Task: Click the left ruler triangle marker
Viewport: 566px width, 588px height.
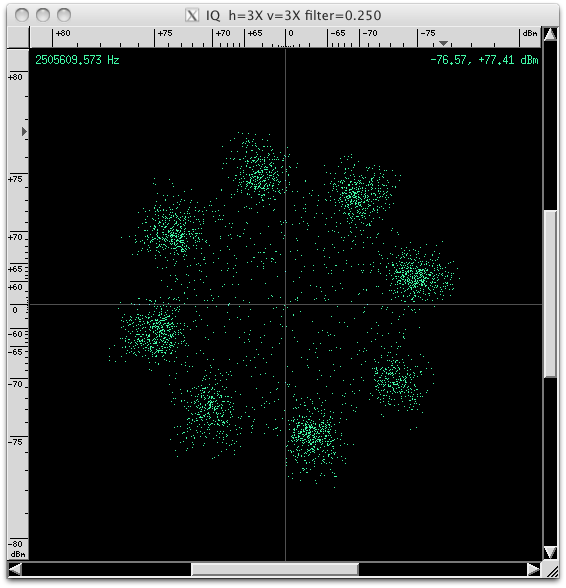Action: pyautogui.click(x=24, y=131)
